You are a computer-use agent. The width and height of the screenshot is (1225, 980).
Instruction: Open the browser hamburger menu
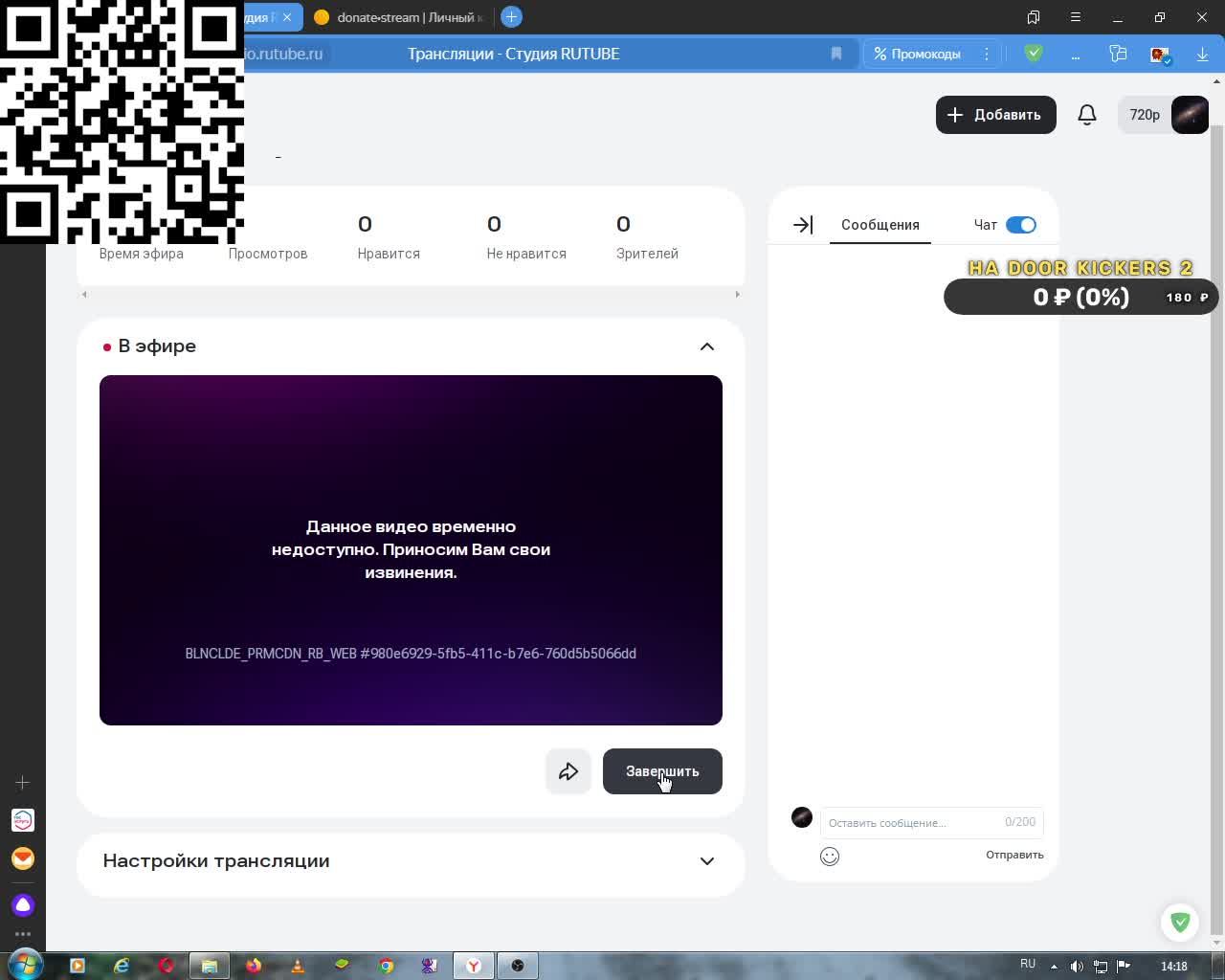(x=1076, y=17)
